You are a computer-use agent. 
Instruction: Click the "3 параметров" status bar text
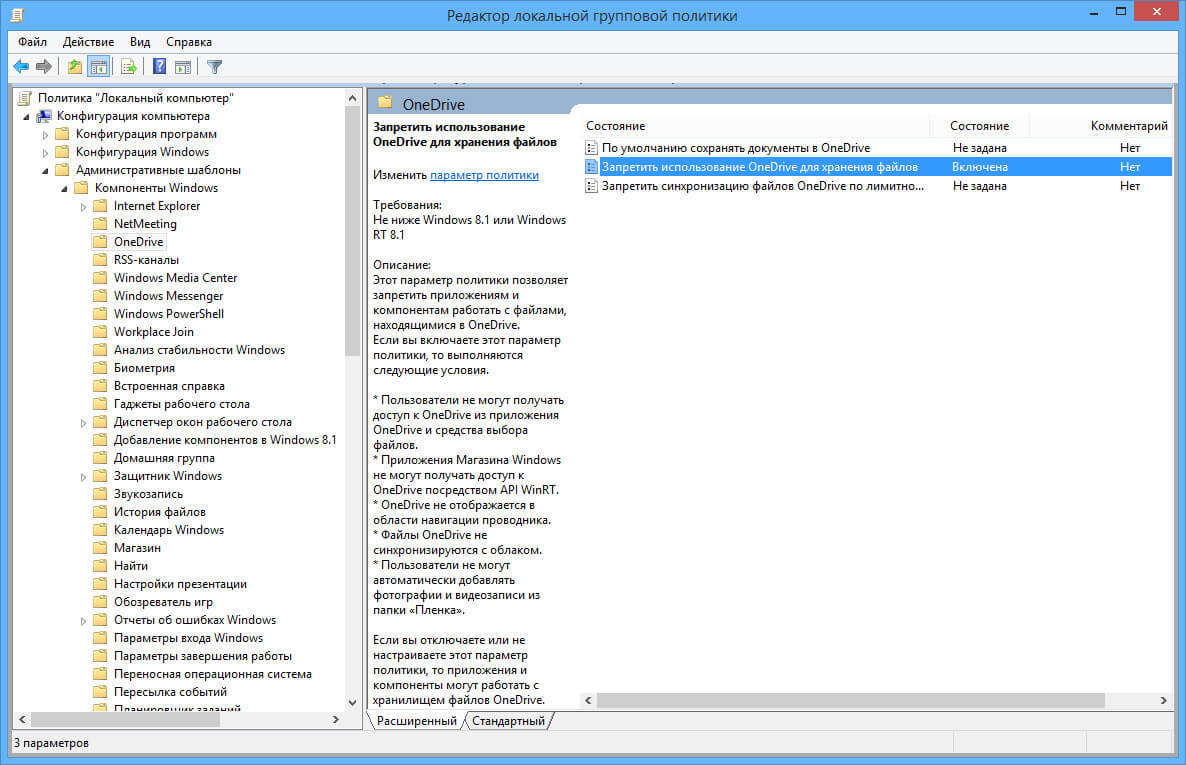pos(51,742)
